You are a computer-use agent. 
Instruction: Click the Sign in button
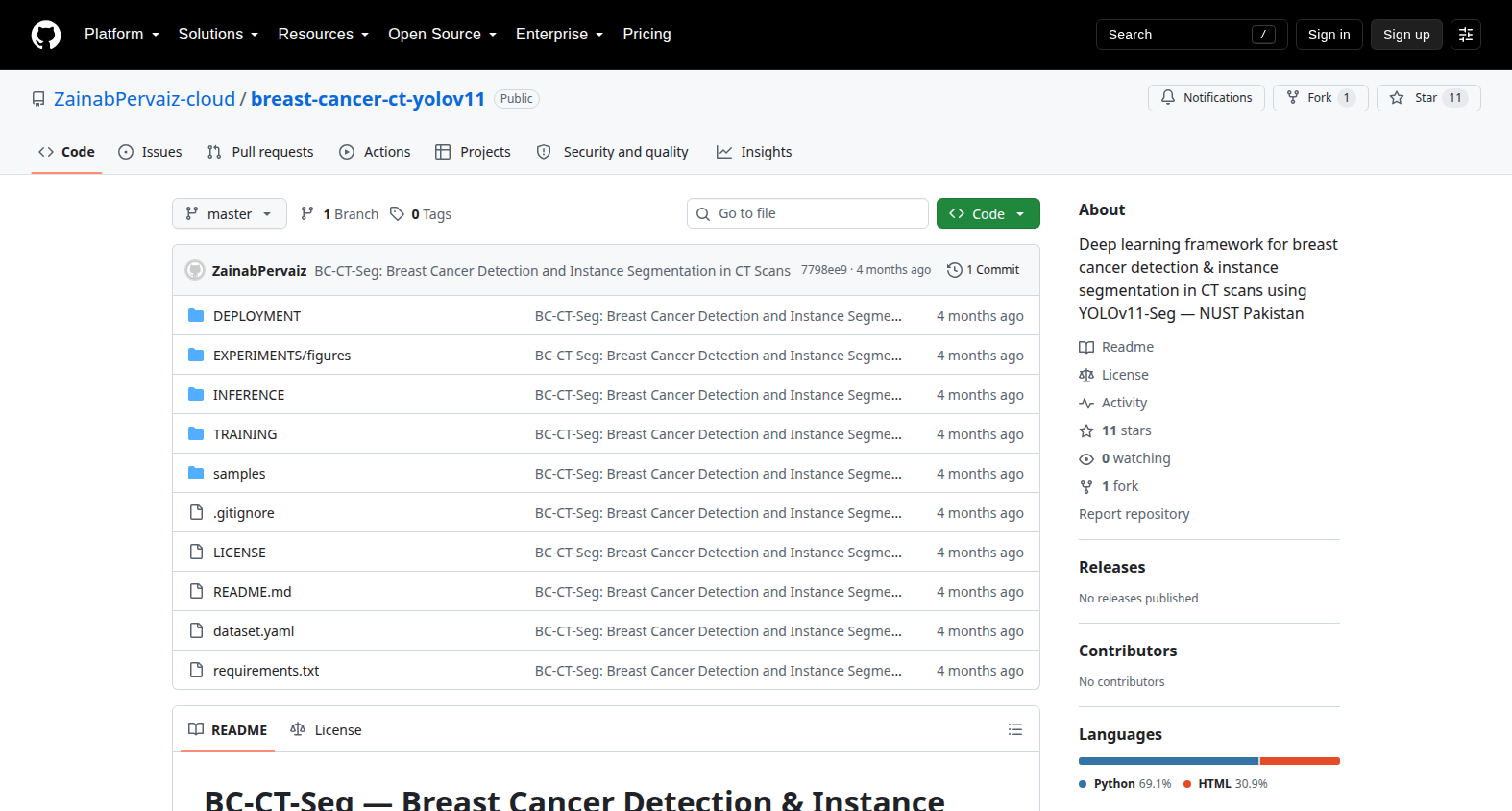[1329, 35]
